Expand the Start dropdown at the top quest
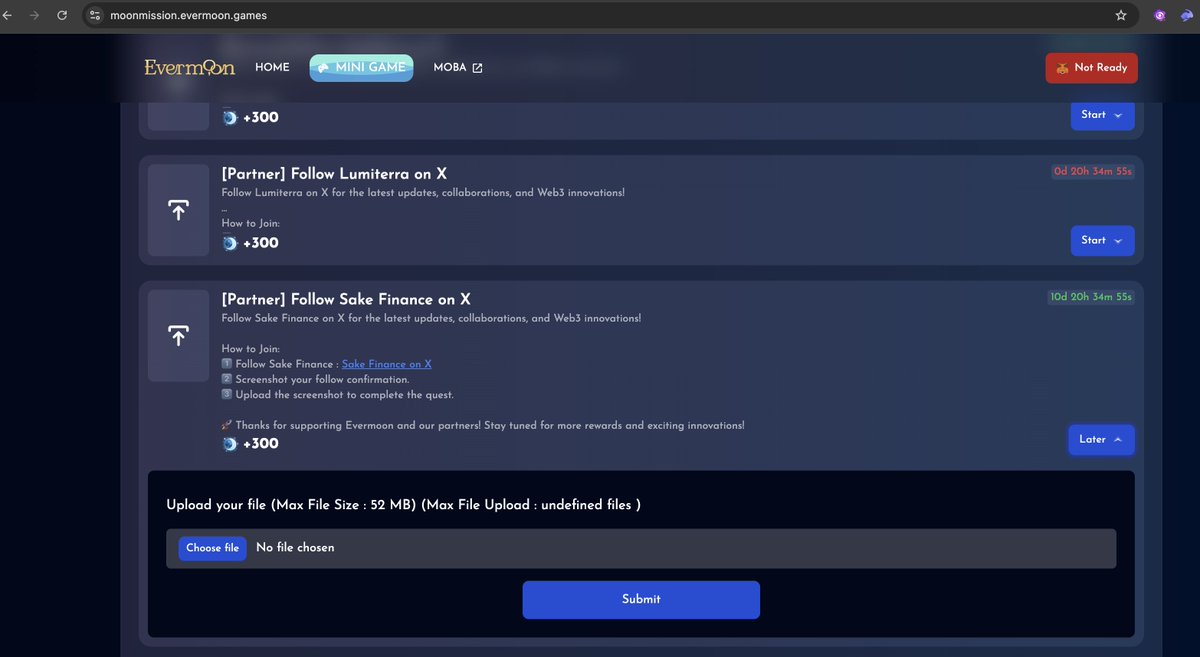 1102,115
